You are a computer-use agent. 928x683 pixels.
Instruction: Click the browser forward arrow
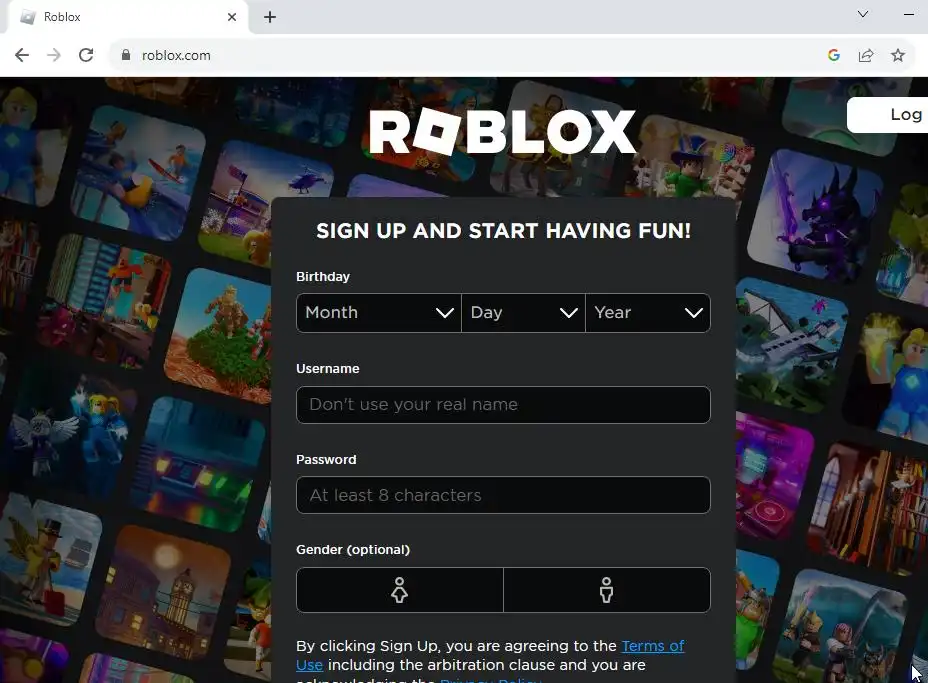coord(54,55)
